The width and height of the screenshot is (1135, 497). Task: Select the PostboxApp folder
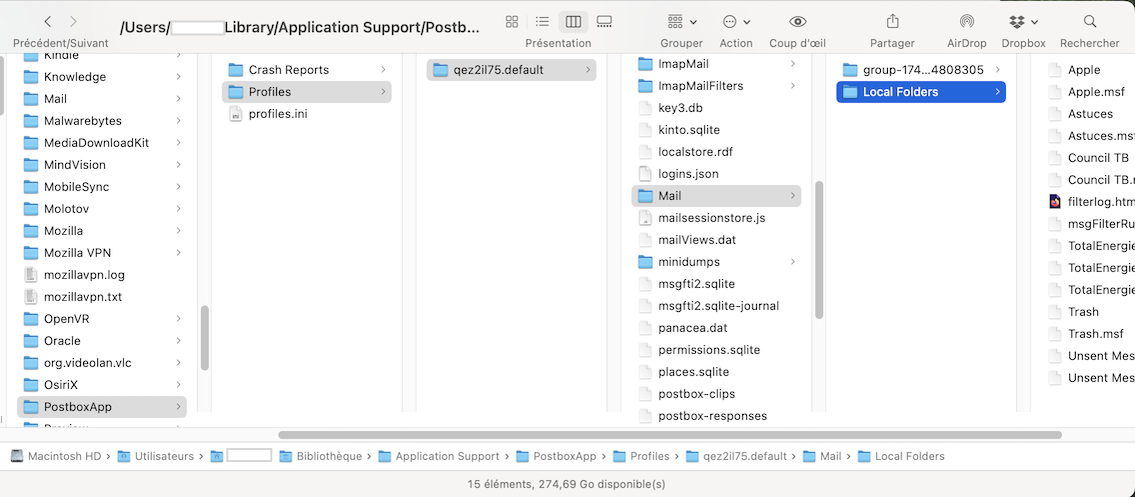click(101, 407)
